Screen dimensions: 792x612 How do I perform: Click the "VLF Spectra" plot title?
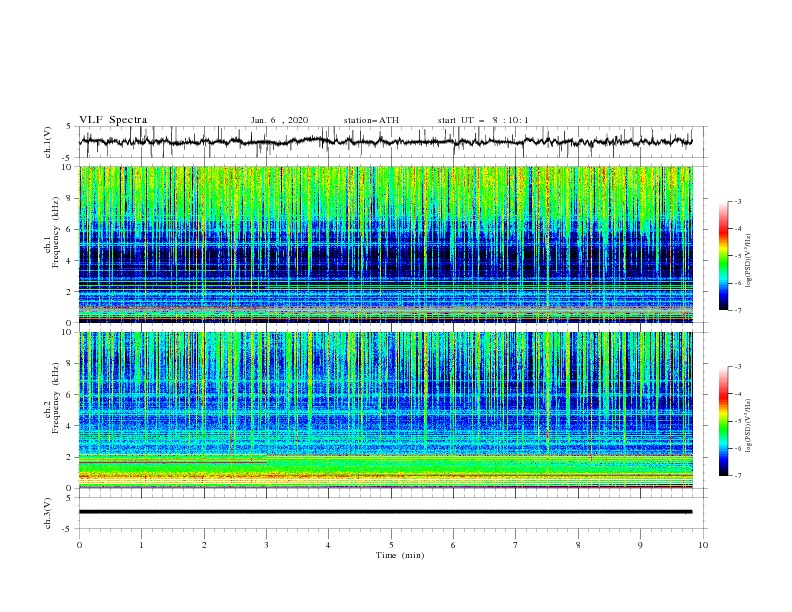[113, 120]
